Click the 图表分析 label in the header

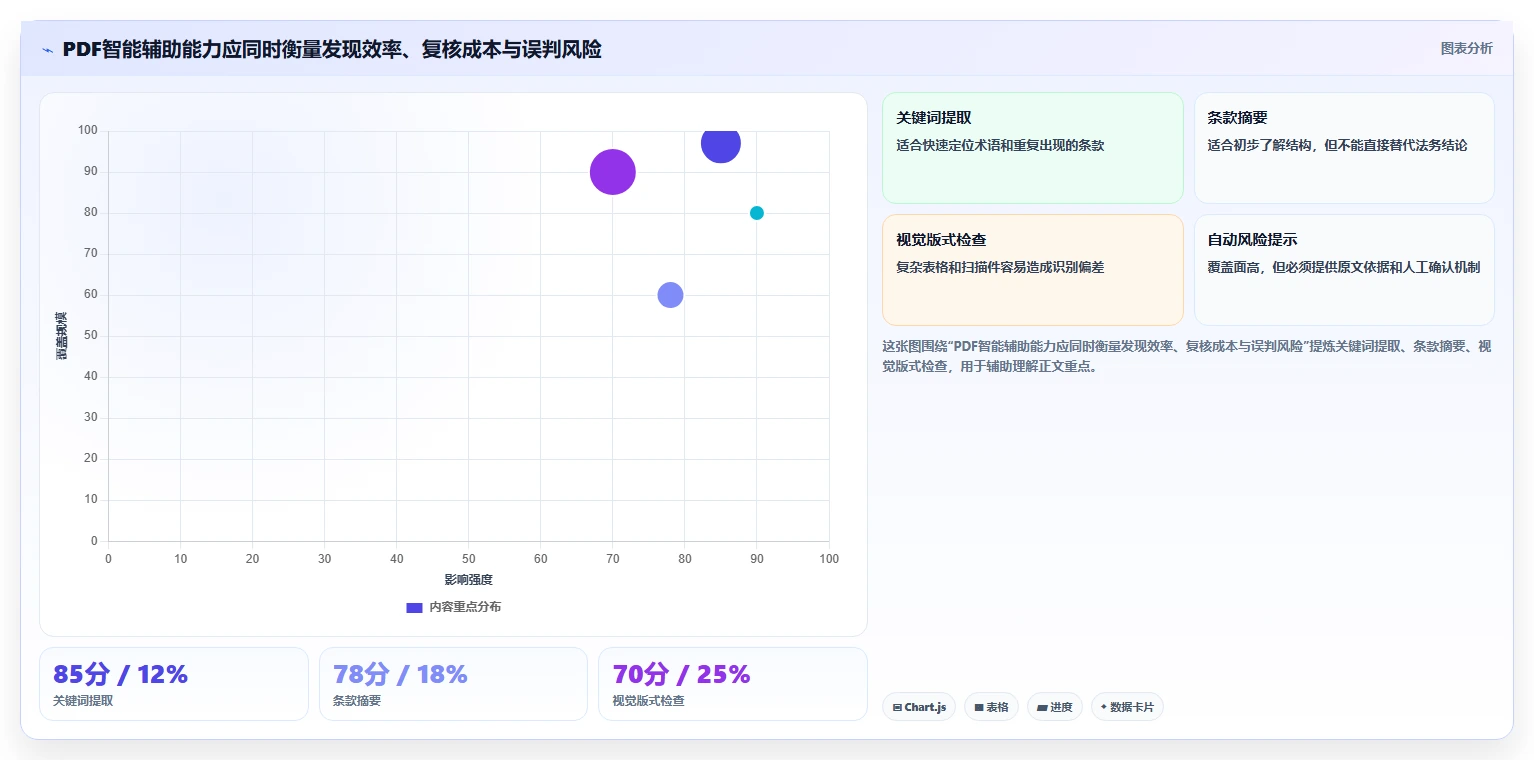pyautogui.click(x=1466, y=49)
